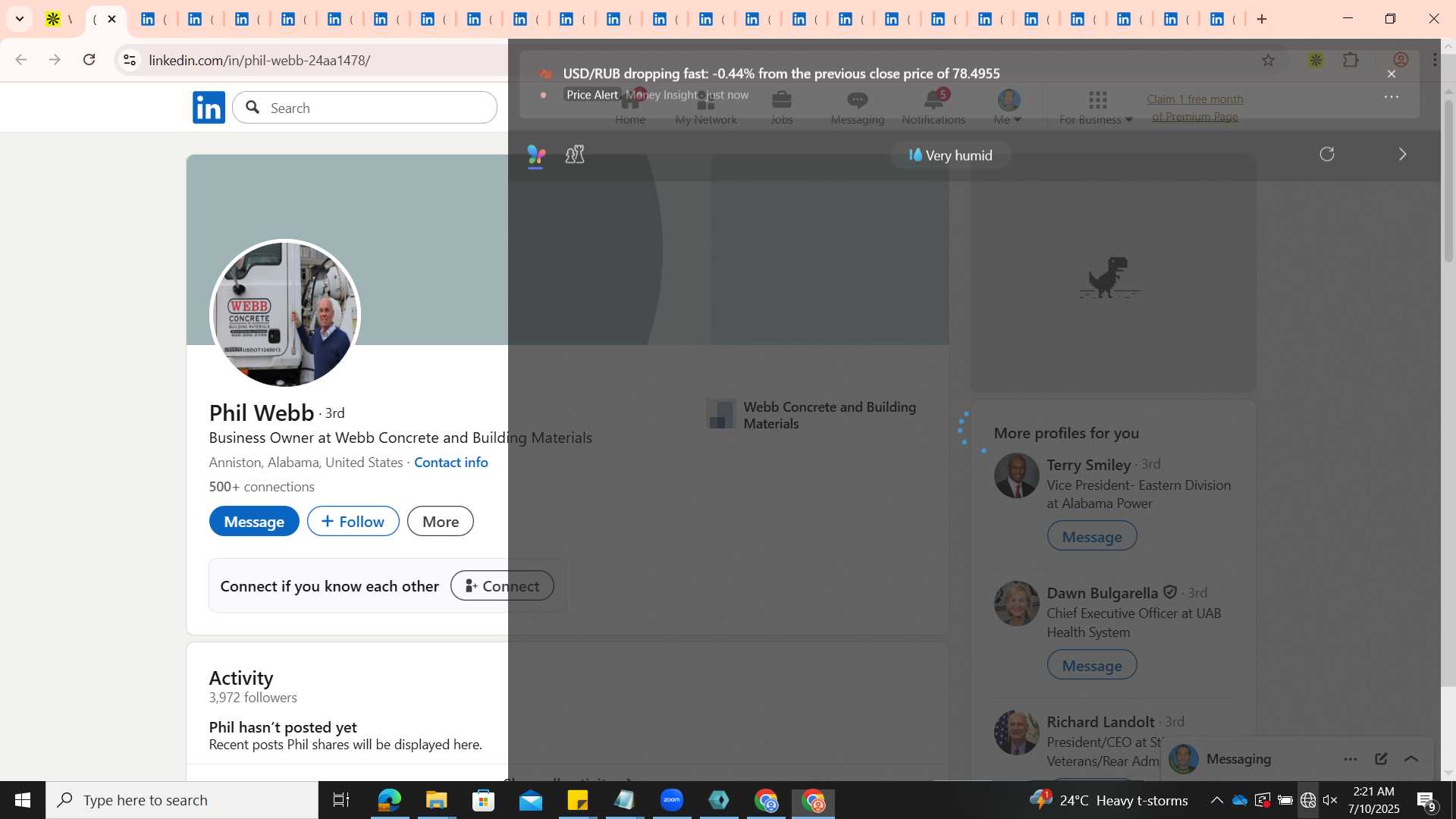Open the 24°C Heavy t-storms weather widget
The width and height of the screenshot is (1456, 819).
pyautogui.click(x=1109, y=800)
